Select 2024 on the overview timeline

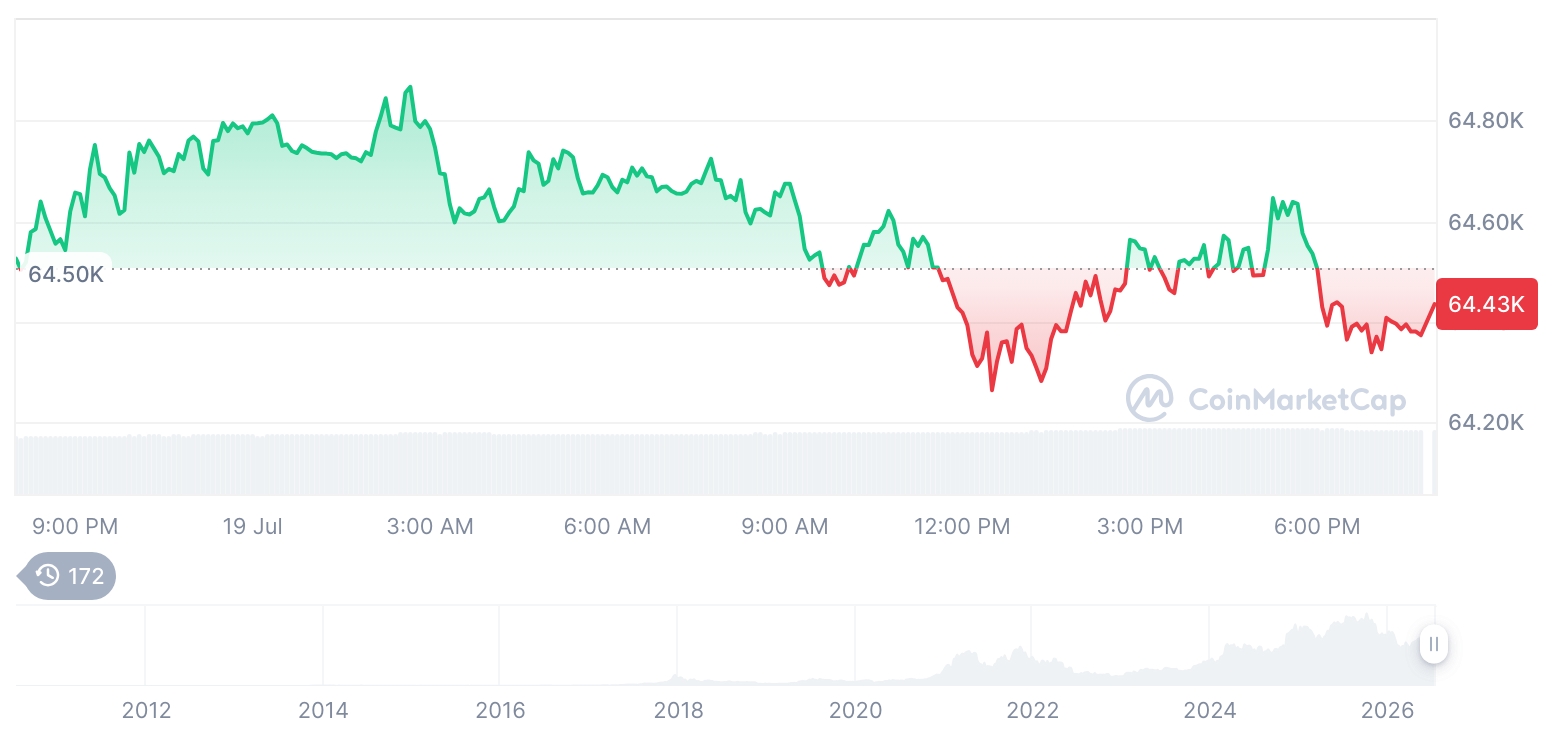click(x=1210, y=711)
